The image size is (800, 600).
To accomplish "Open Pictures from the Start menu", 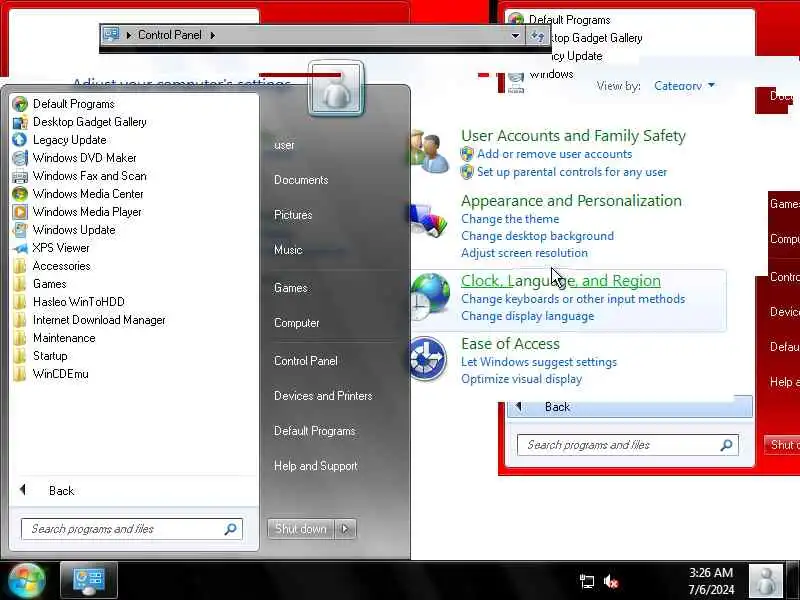I will point(293,215).
